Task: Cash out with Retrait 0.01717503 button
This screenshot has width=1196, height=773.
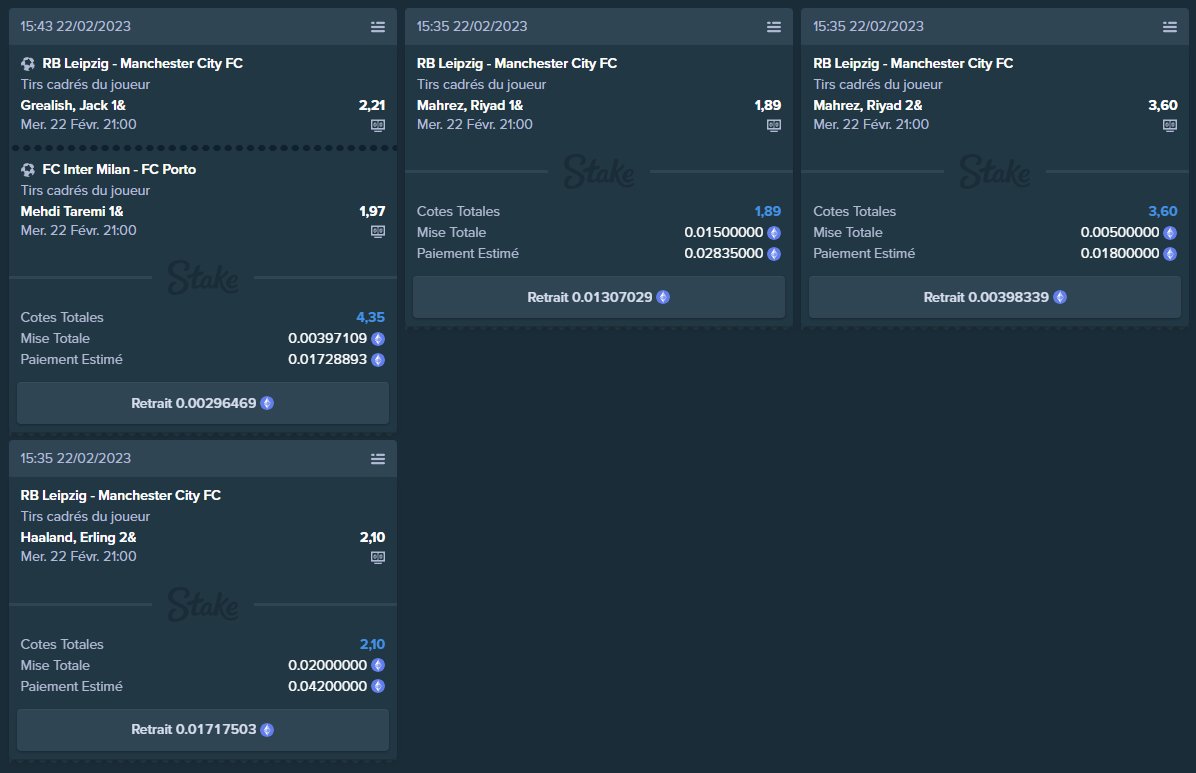Action: [x=203, y=730]
